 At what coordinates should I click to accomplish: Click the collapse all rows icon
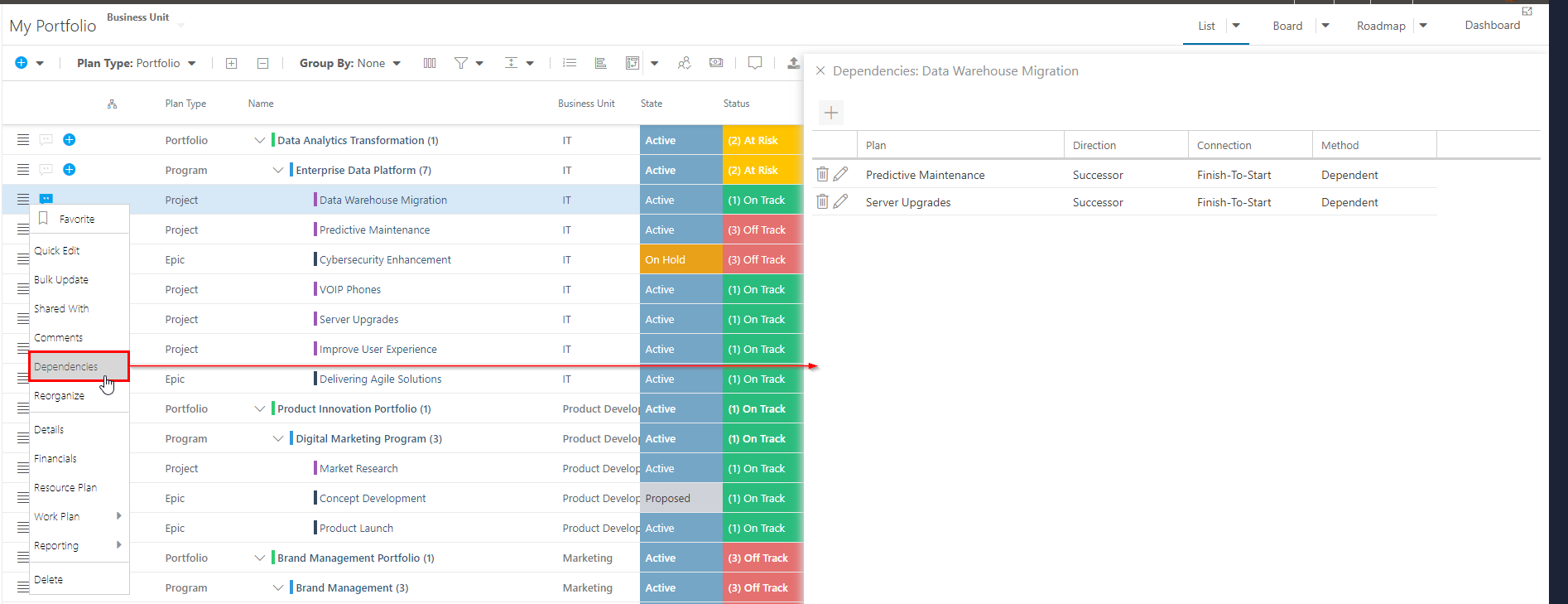[x=262, y=63]
